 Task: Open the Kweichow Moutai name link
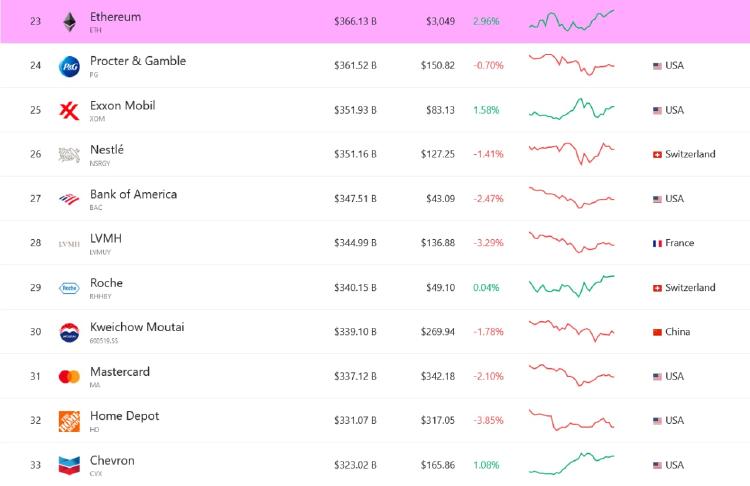[137, 327]
